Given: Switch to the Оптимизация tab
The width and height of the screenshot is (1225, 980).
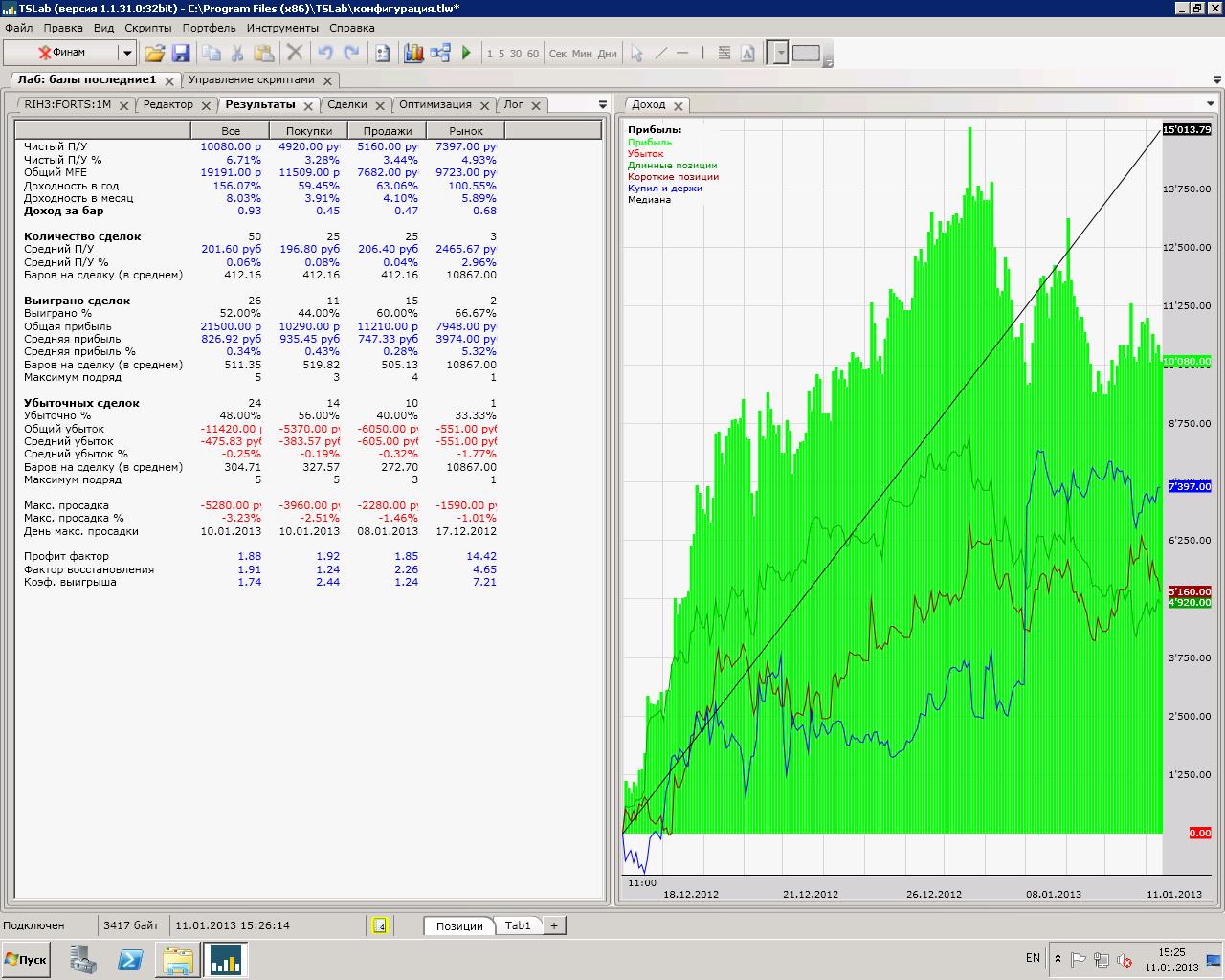Looking at the screenshot, I should point(434,104).
